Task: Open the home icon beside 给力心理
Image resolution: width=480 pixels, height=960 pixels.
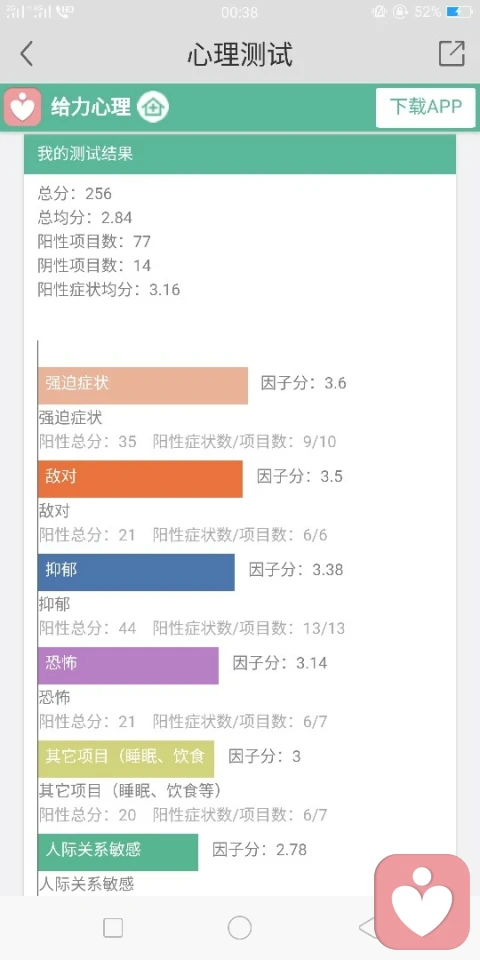Action: [x=152, y=108]
